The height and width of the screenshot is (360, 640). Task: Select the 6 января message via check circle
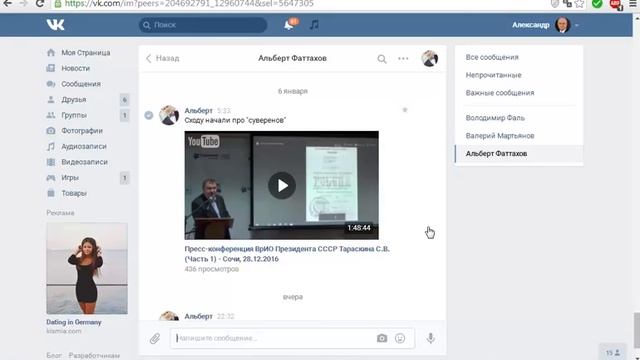[x=149, y=115]
